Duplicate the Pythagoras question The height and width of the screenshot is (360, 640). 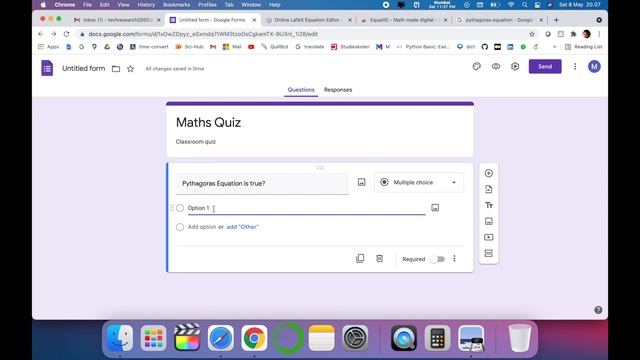(360, 259)
